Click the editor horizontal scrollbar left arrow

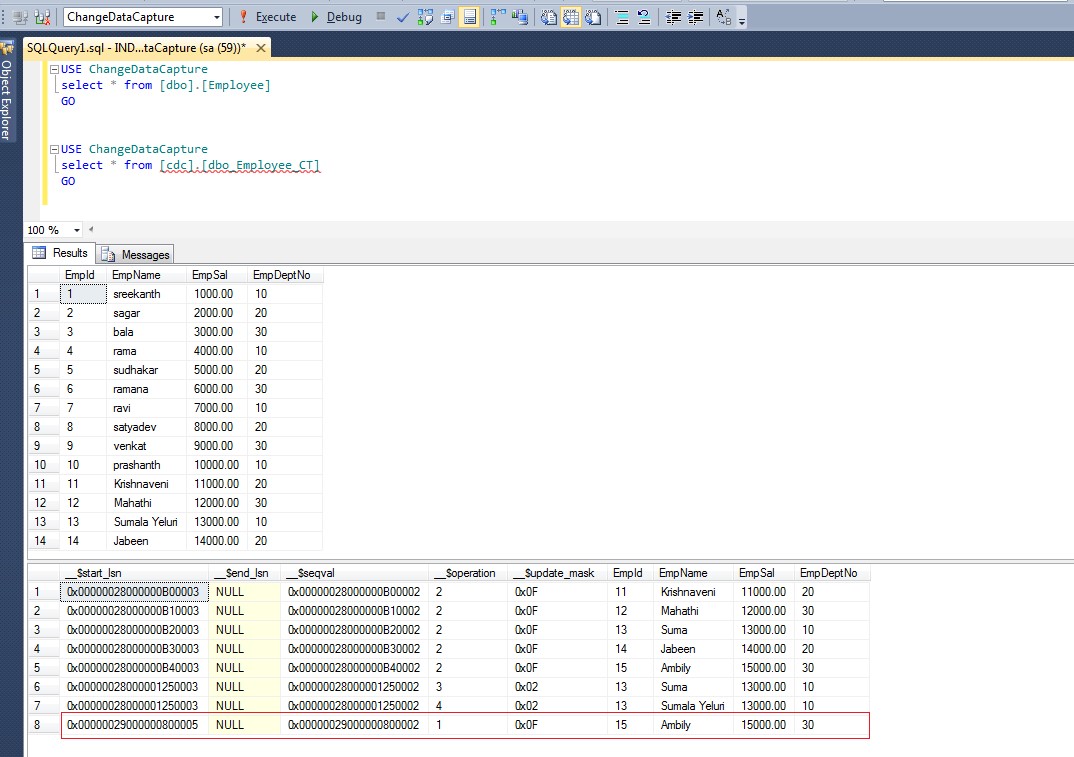[91, 230]
